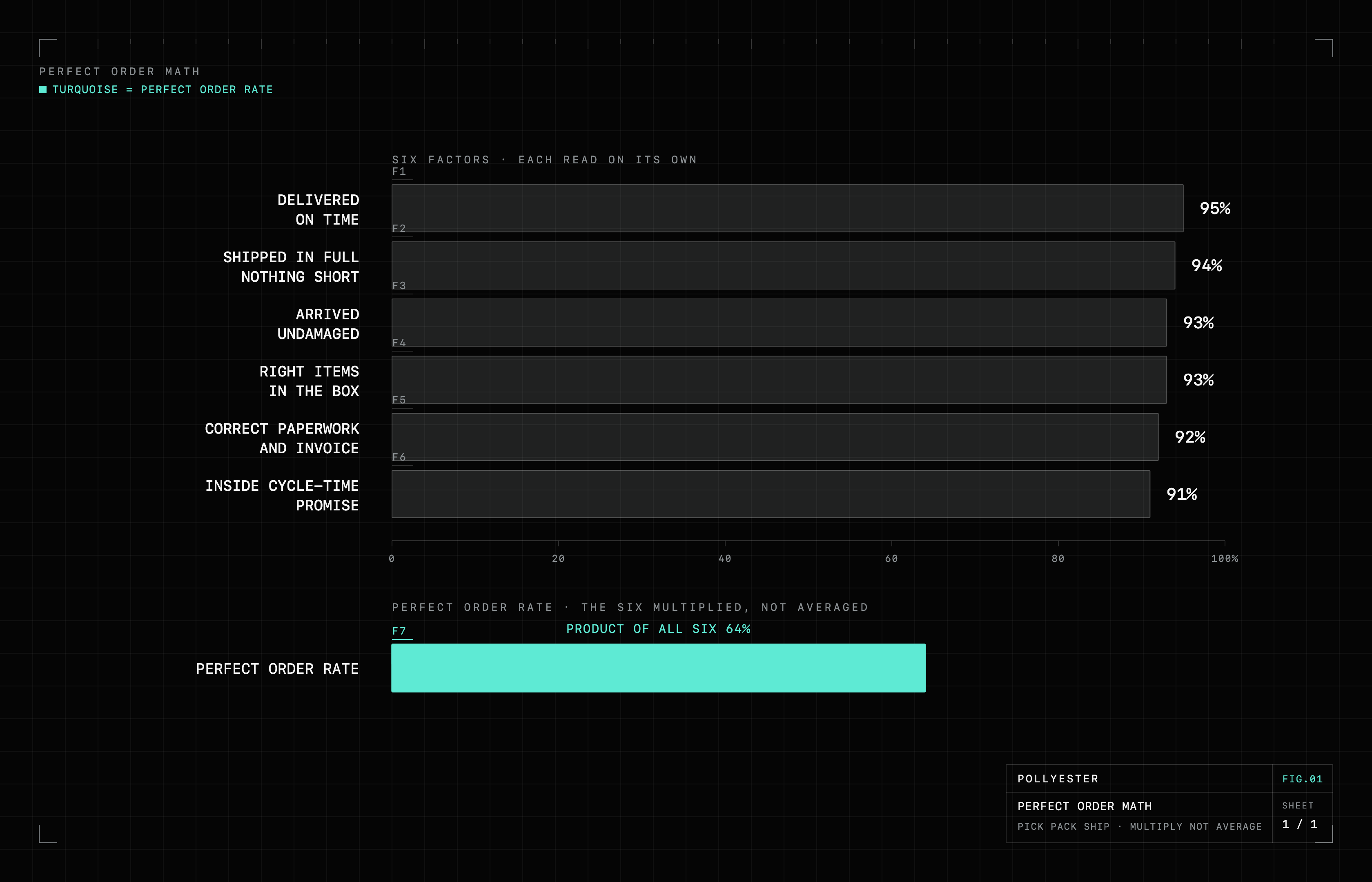
Task: Click the 'F1' factor tag
Action: coord(399,171)
